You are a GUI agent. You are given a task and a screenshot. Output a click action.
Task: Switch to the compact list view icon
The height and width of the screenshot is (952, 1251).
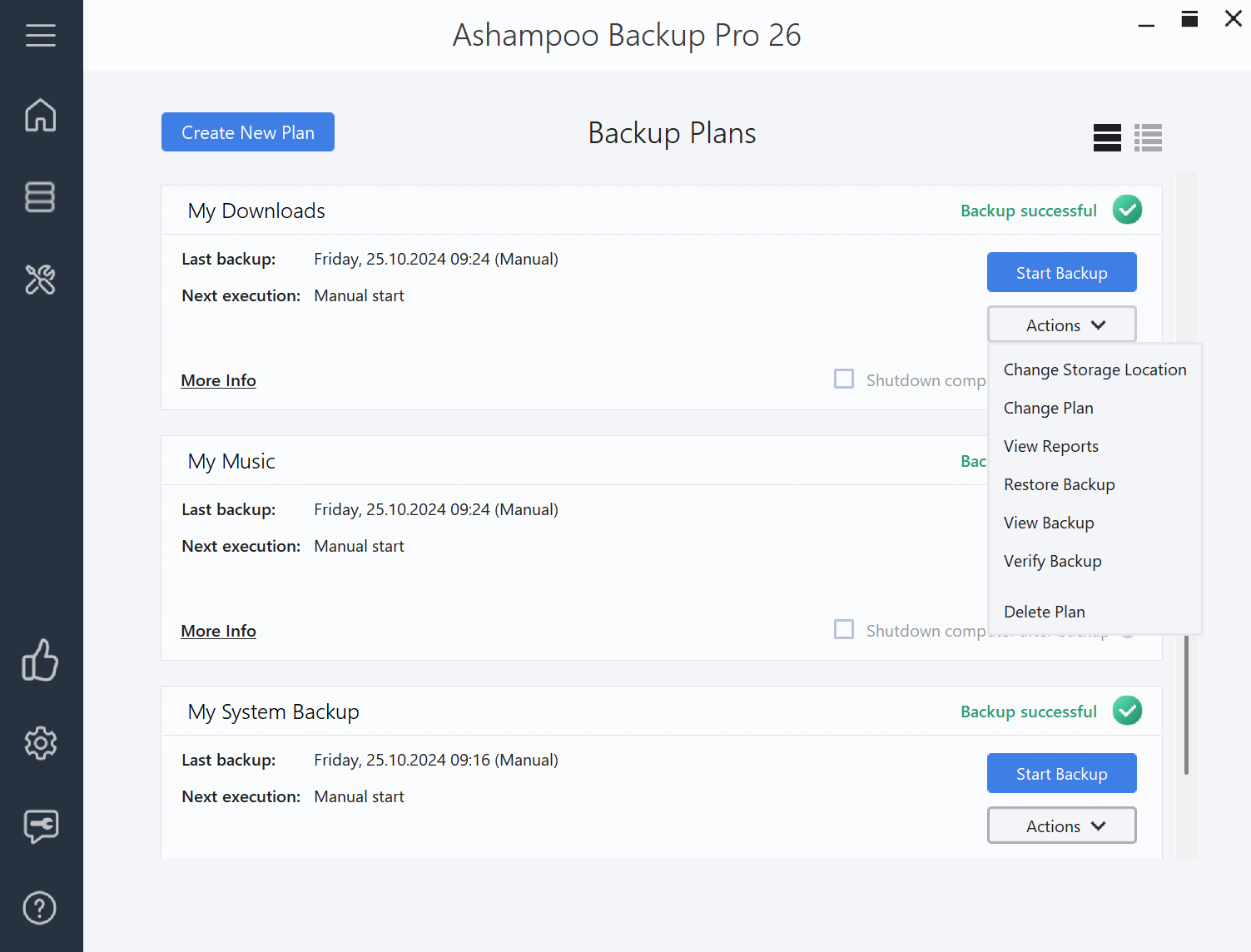[x=1149, y=137]
